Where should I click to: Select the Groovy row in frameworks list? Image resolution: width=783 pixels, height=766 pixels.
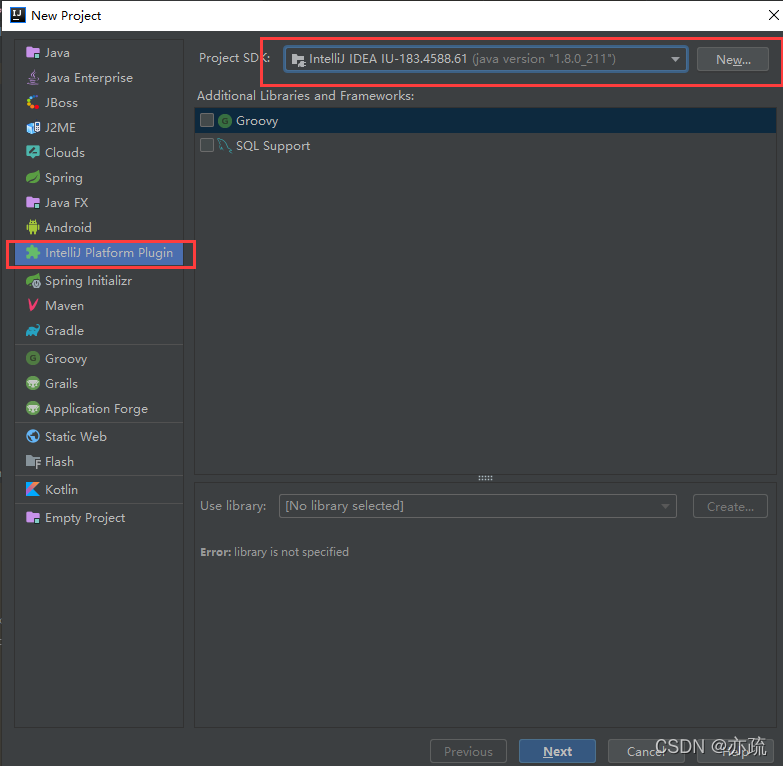click(x=485, y=120)
